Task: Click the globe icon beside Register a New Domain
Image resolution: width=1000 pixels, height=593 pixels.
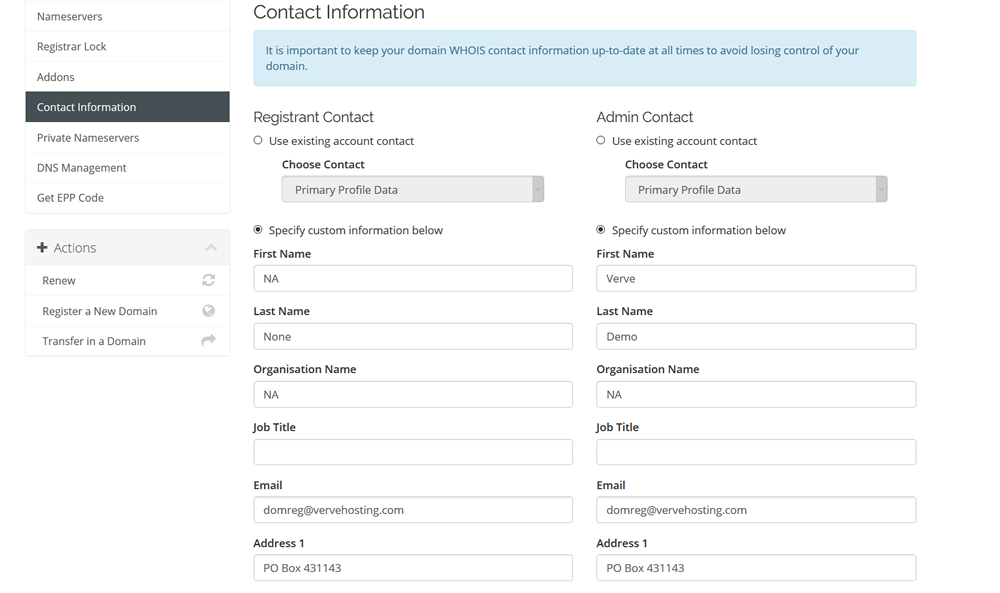Action: pos(209,311)
